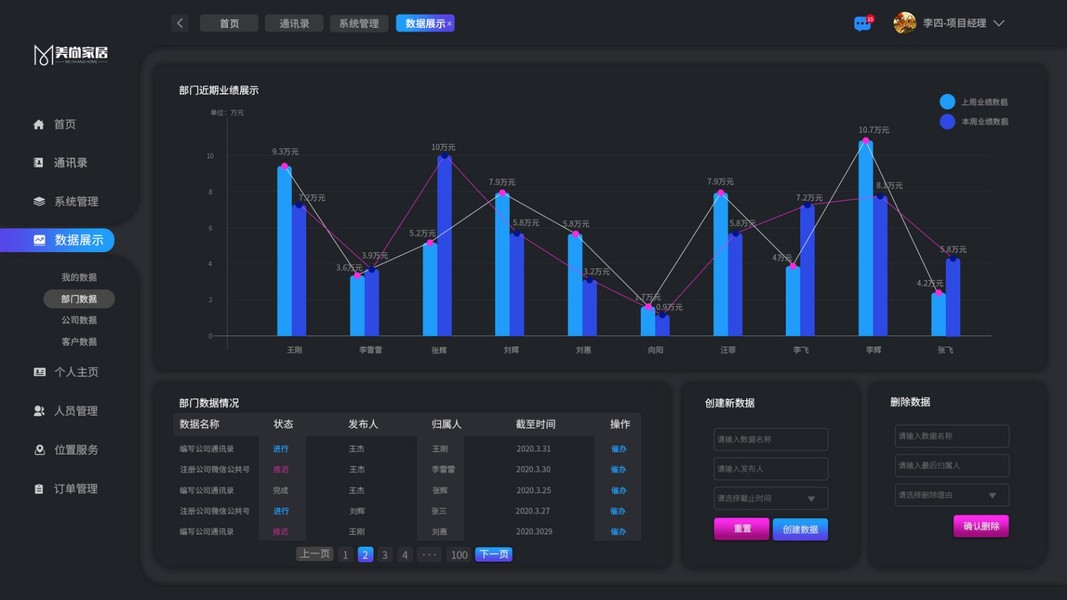Toggle the 上周业绩数据 legend swatch
The height and width of the screenshot is (600, 1067).
[947, 102]
